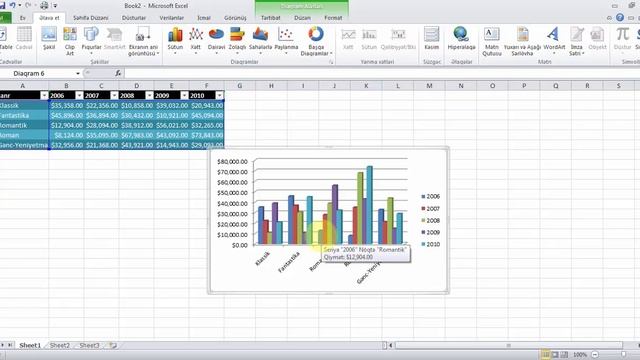This screenshot has height=360, width=640.
Task: Click the 2010 legend entry in chart
Action: point(431,244)
